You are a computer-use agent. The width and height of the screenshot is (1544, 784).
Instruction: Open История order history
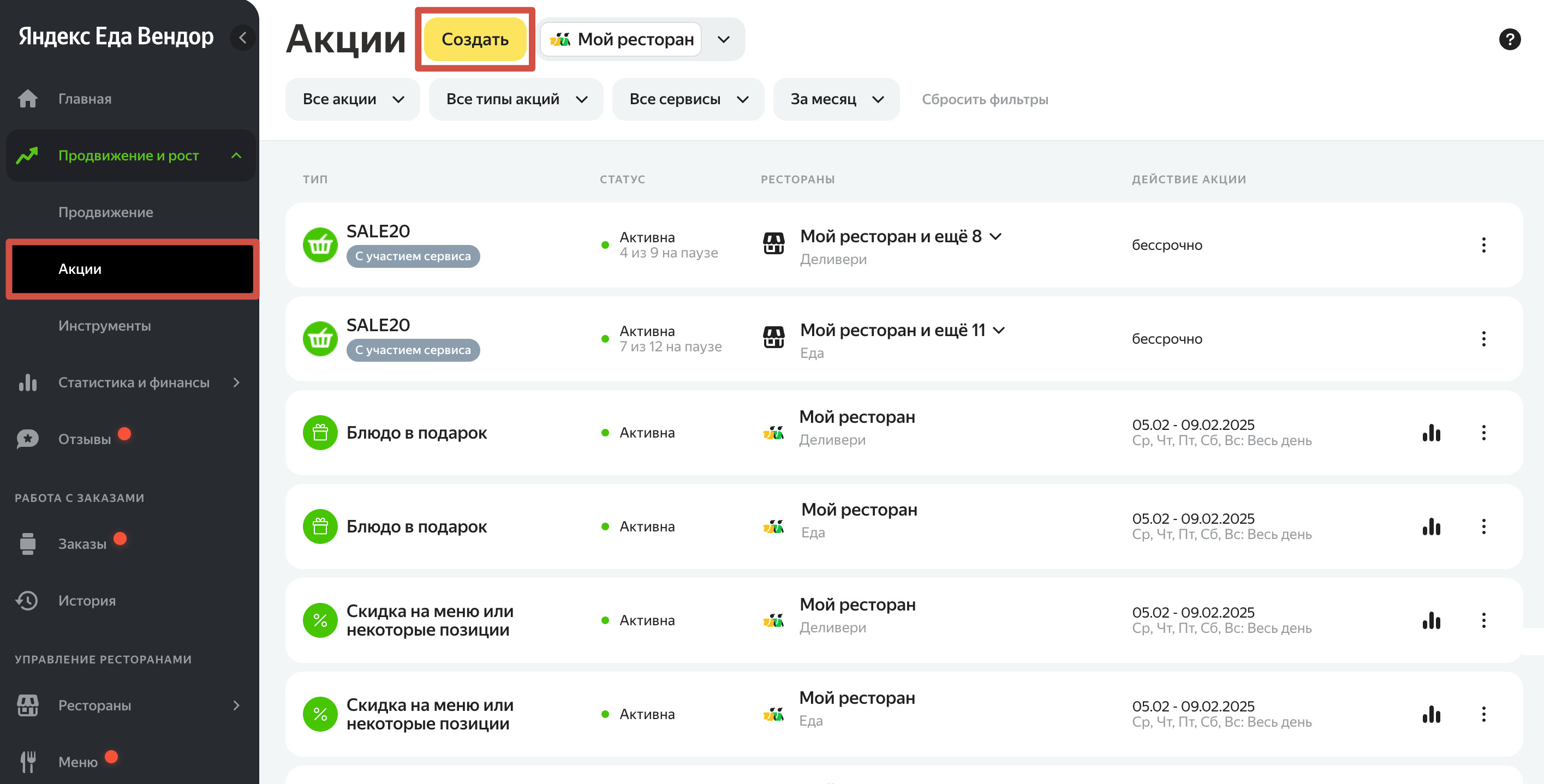coord(87,601)
